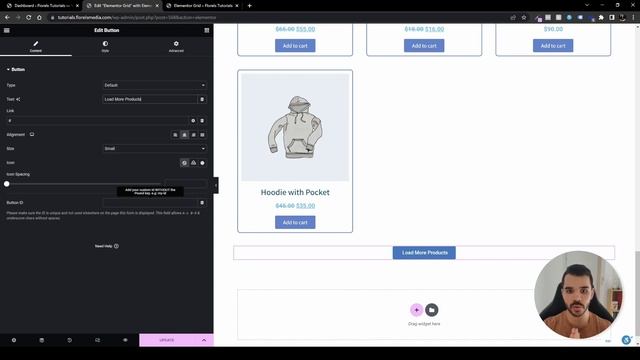The image size is (640, 360).
Task: Preview changes with the eye icon
Action: point(125,340)
